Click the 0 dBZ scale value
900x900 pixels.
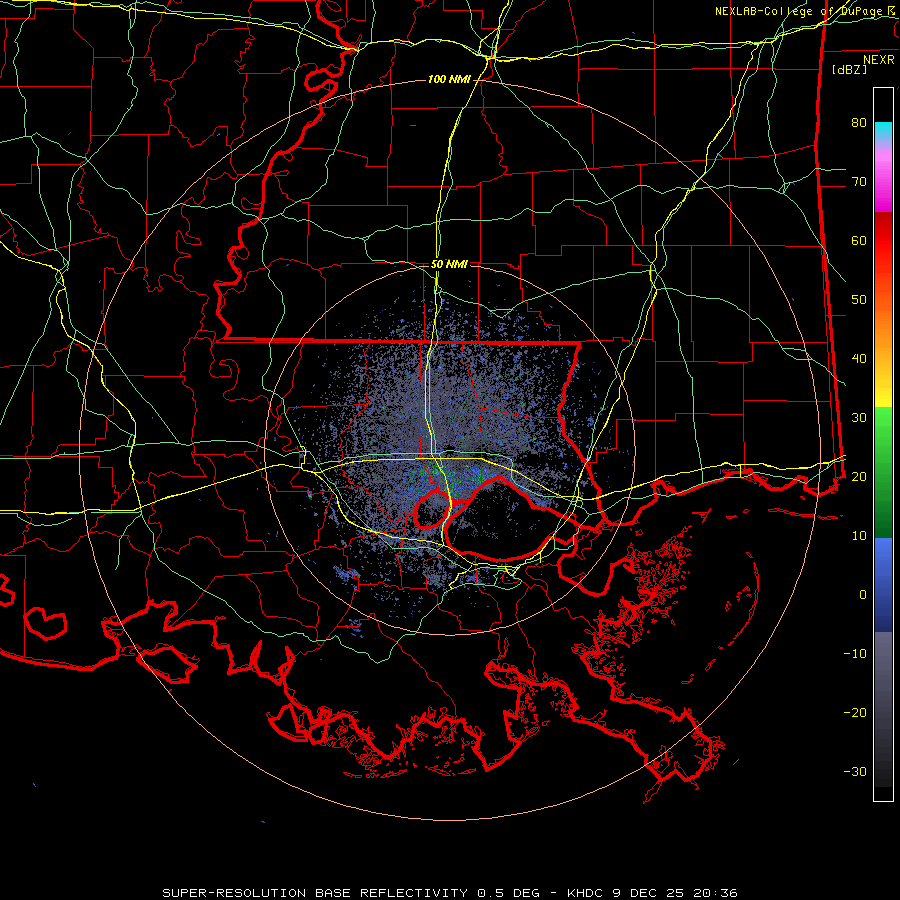point(863,595)
